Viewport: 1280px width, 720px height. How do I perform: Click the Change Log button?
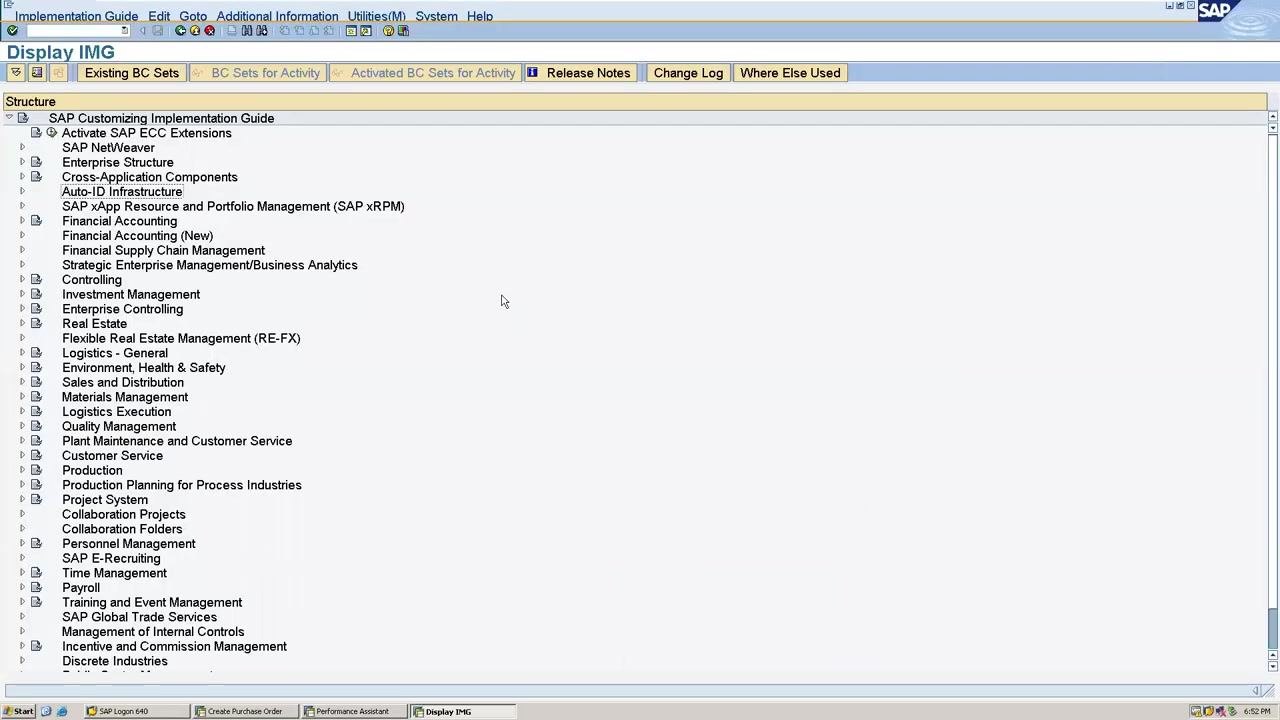pyautogui.click(x=688, y=73)
